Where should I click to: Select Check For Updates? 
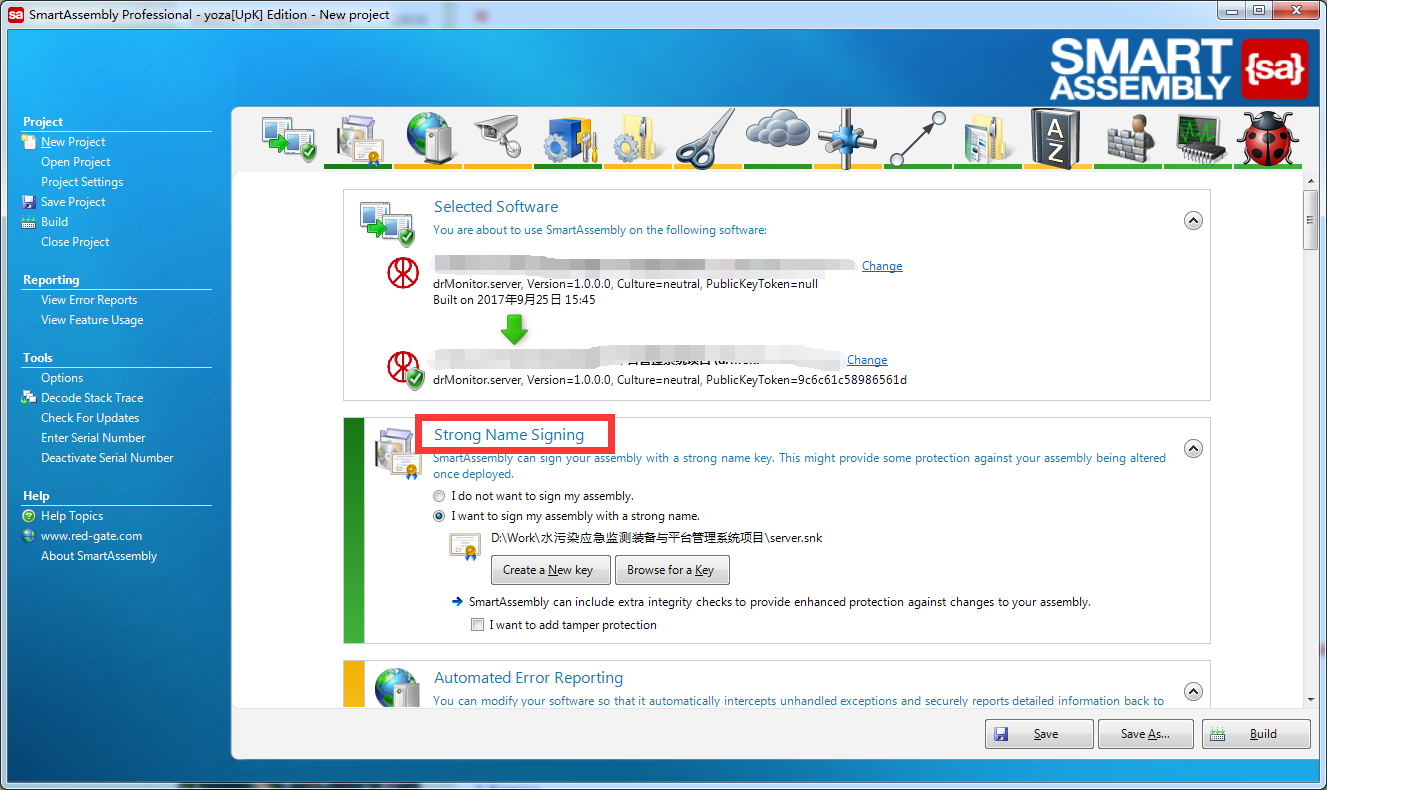pyautogui.click(x=90, y=418)
